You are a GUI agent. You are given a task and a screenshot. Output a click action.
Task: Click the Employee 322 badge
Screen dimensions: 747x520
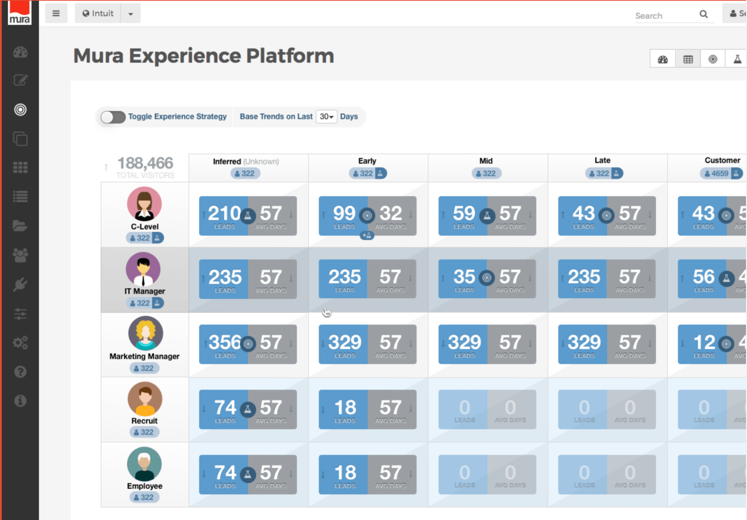(144, 497)
